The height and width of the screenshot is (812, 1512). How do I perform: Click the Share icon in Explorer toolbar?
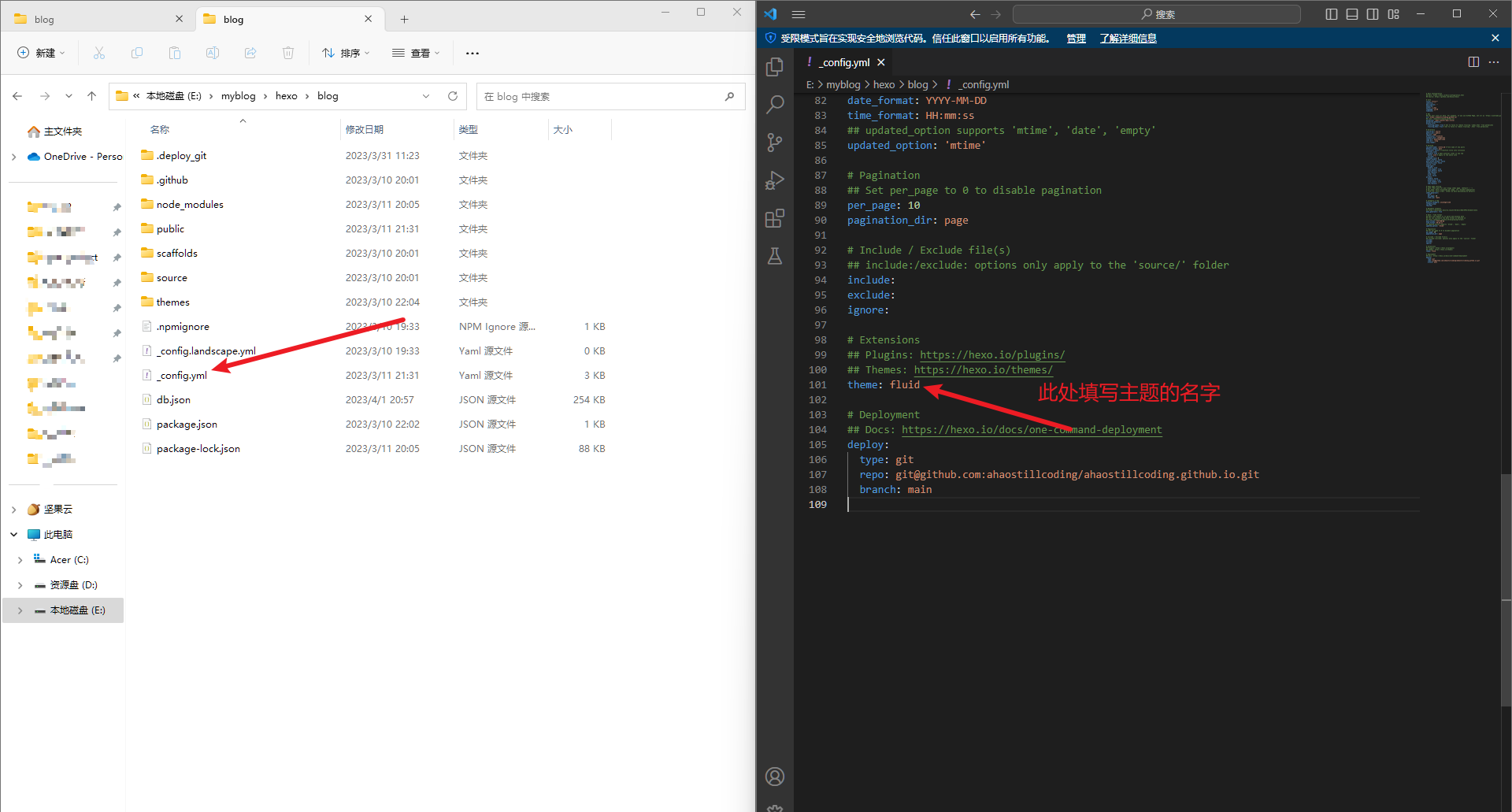[x=250, y=53]
